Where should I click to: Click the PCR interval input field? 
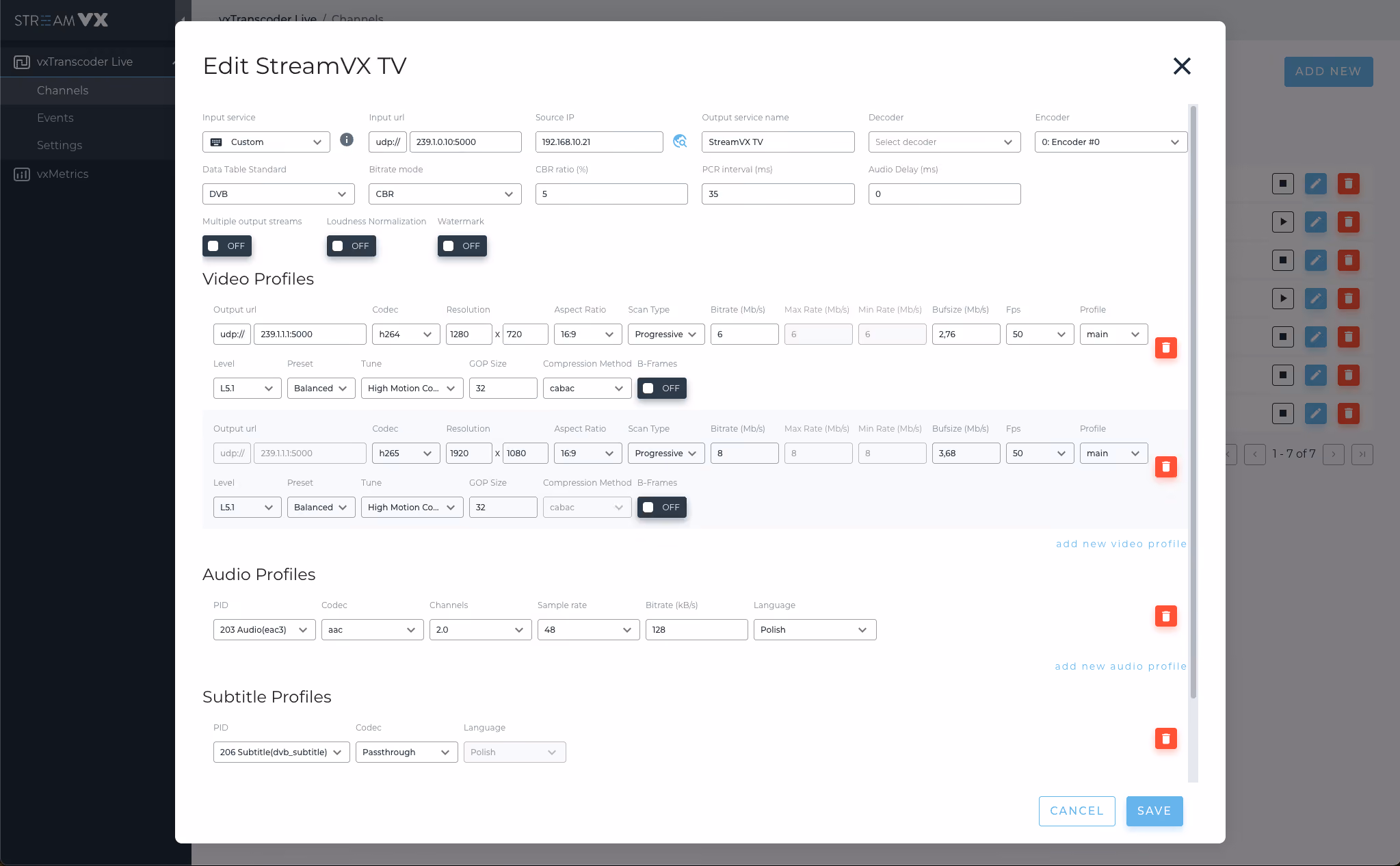778,194
